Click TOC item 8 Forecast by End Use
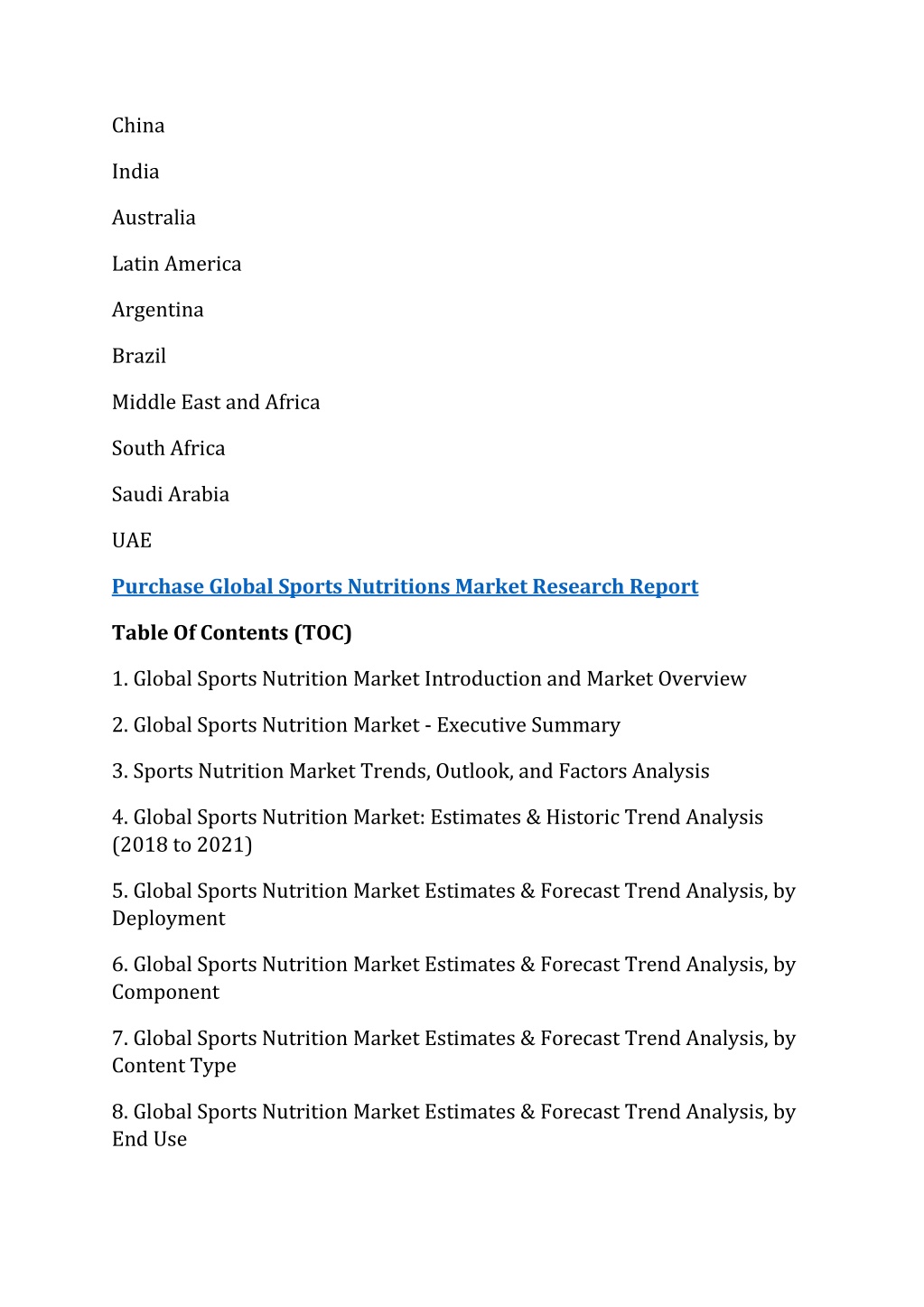The width and height of the screenshot is (924, 1307). 453,1125
